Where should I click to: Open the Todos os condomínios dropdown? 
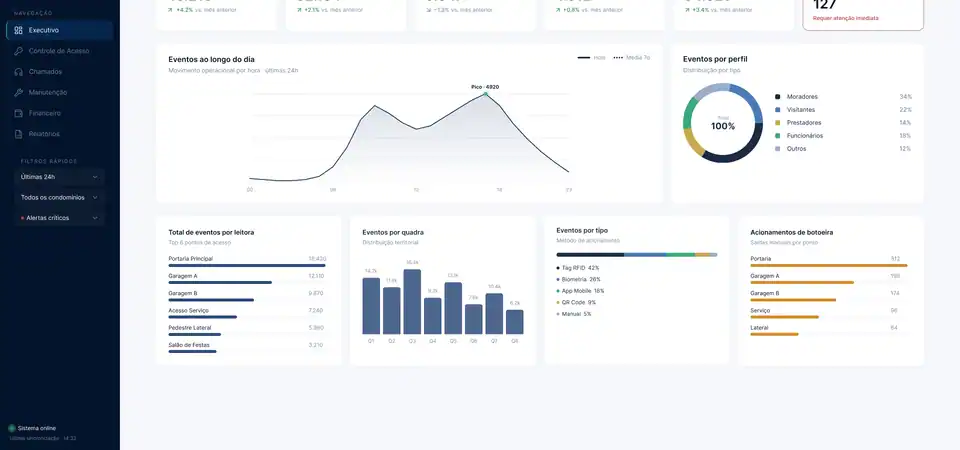tap(59, 197)
